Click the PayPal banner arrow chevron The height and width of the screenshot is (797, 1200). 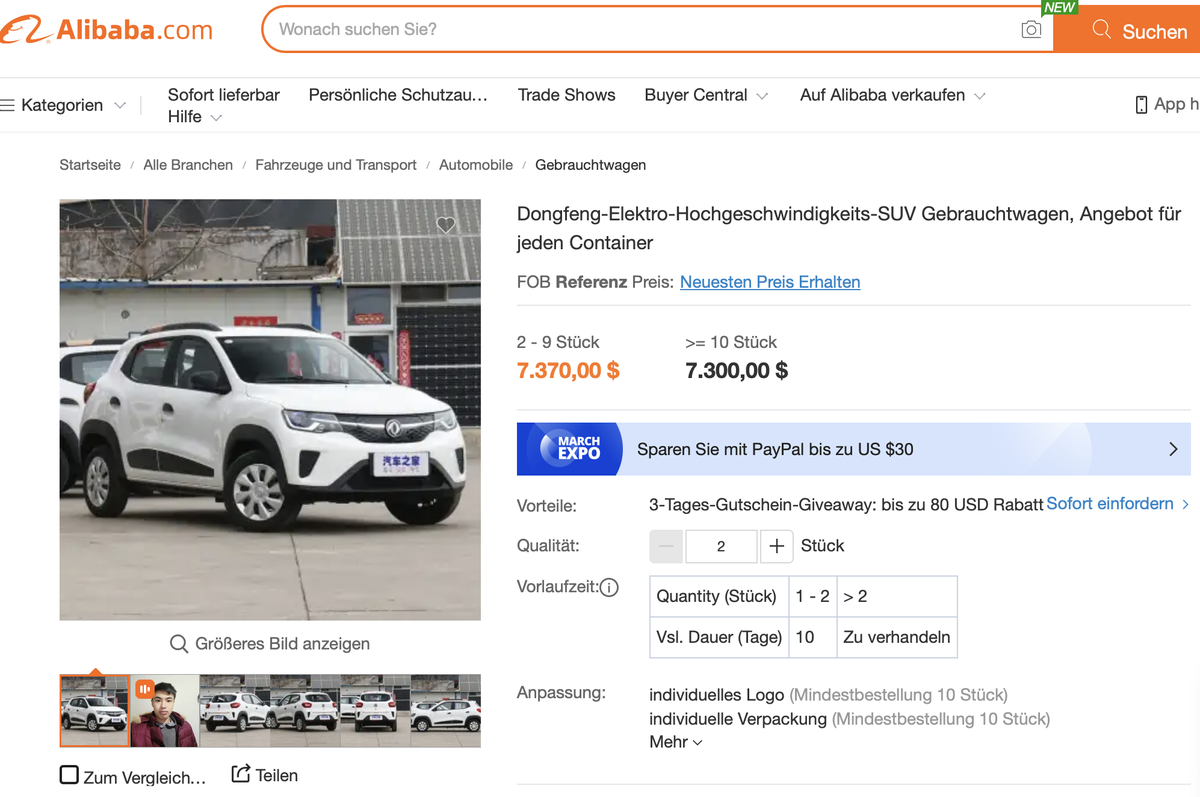tap(1174, 449)
